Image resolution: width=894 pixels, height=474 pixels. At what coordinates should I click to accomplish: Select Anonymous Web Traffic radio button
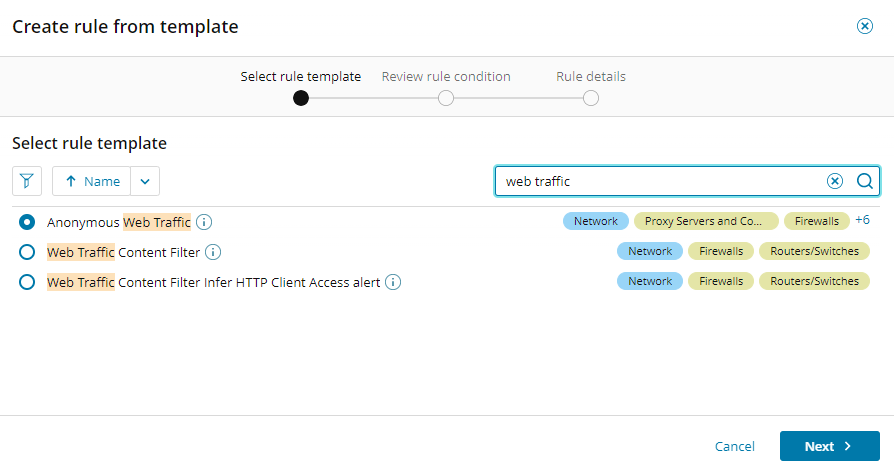click(x=27, y=222)
